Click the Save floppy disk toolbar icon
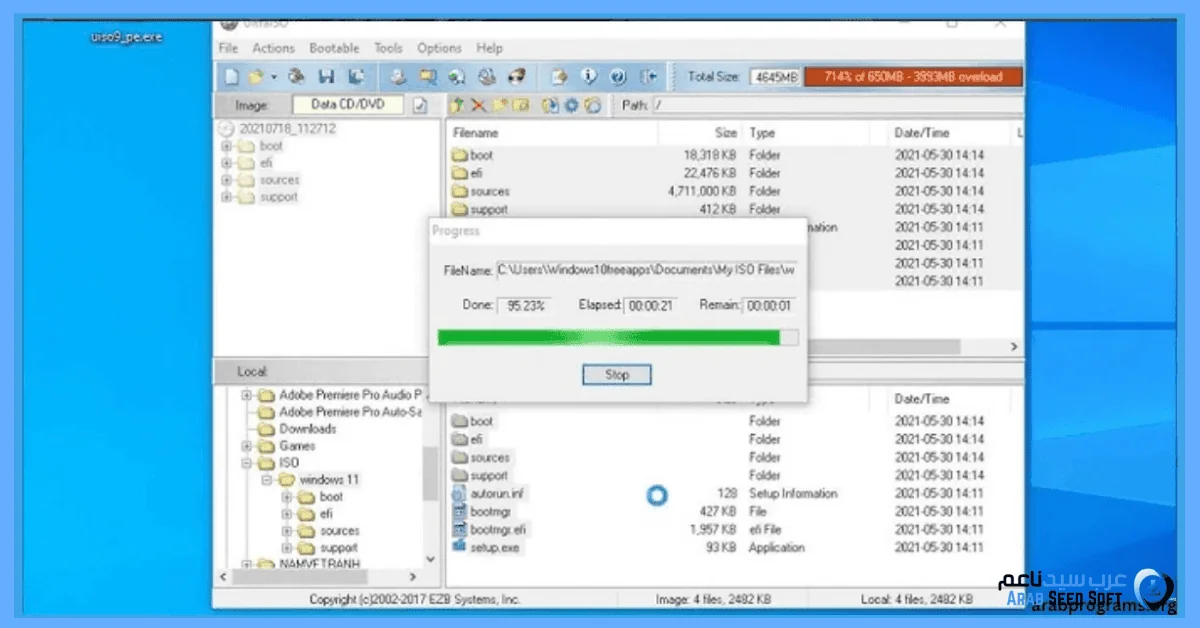Image resolution: width=1200 pixels, height=628 pixels. pyautogui.click(x=325, y=76)
